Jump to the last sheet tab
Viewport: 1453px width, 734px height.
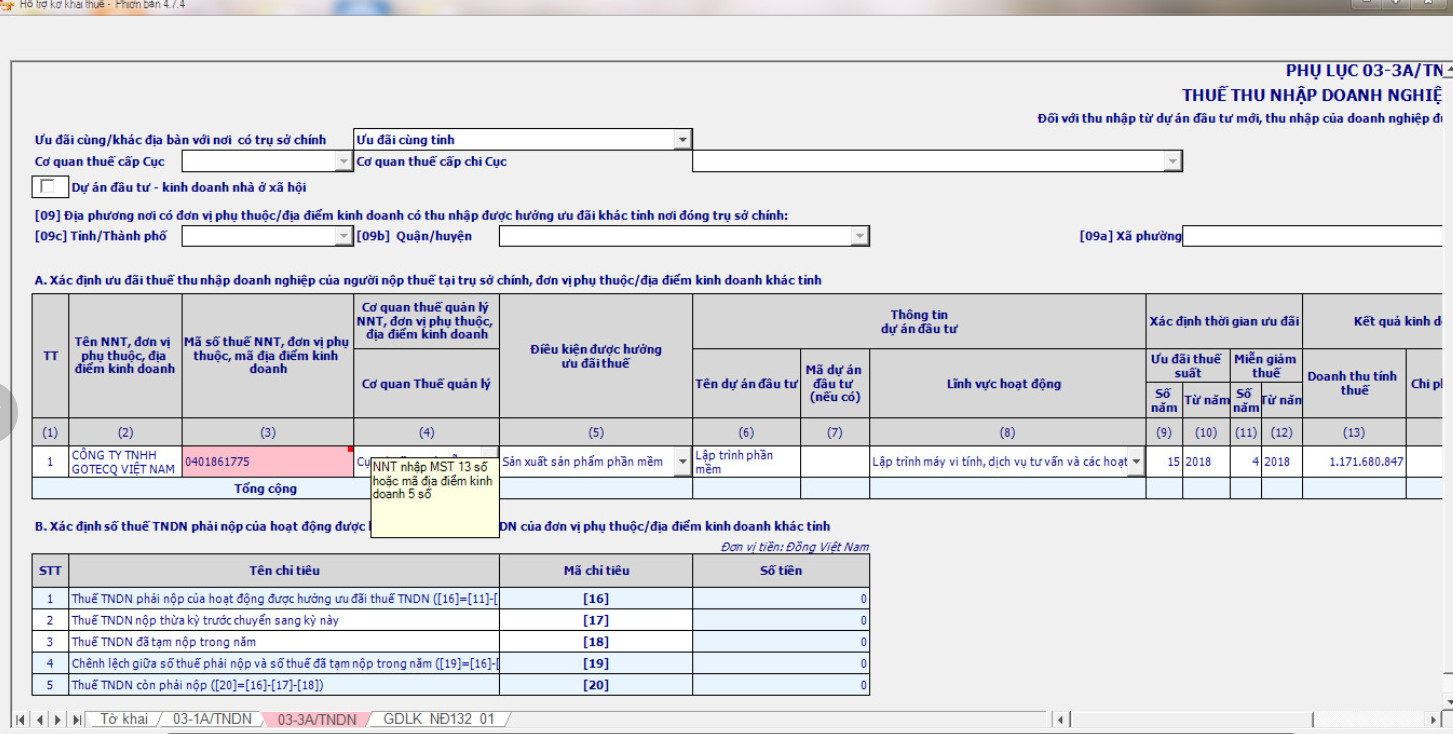76,720
